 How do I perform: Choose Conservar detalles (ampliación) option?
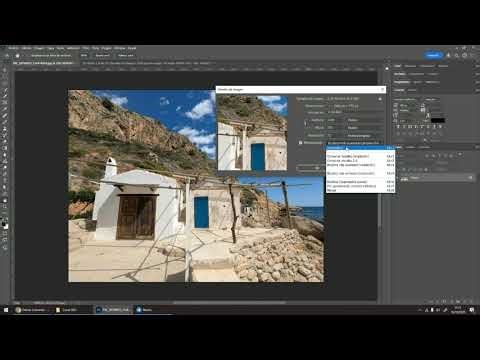click(x=360, y=156)
